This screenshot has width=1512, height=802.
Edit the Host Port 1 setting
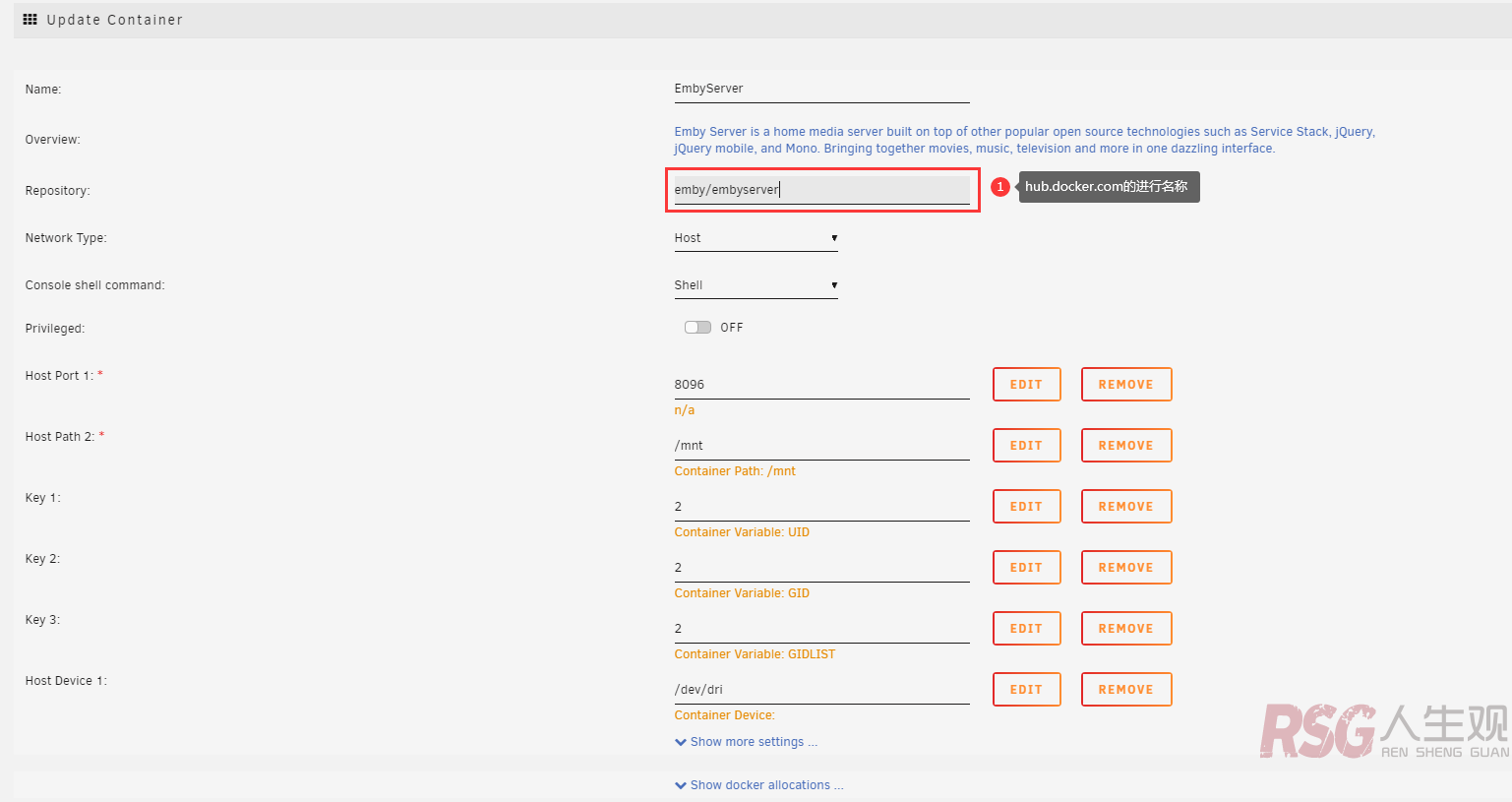(1026, 385)
